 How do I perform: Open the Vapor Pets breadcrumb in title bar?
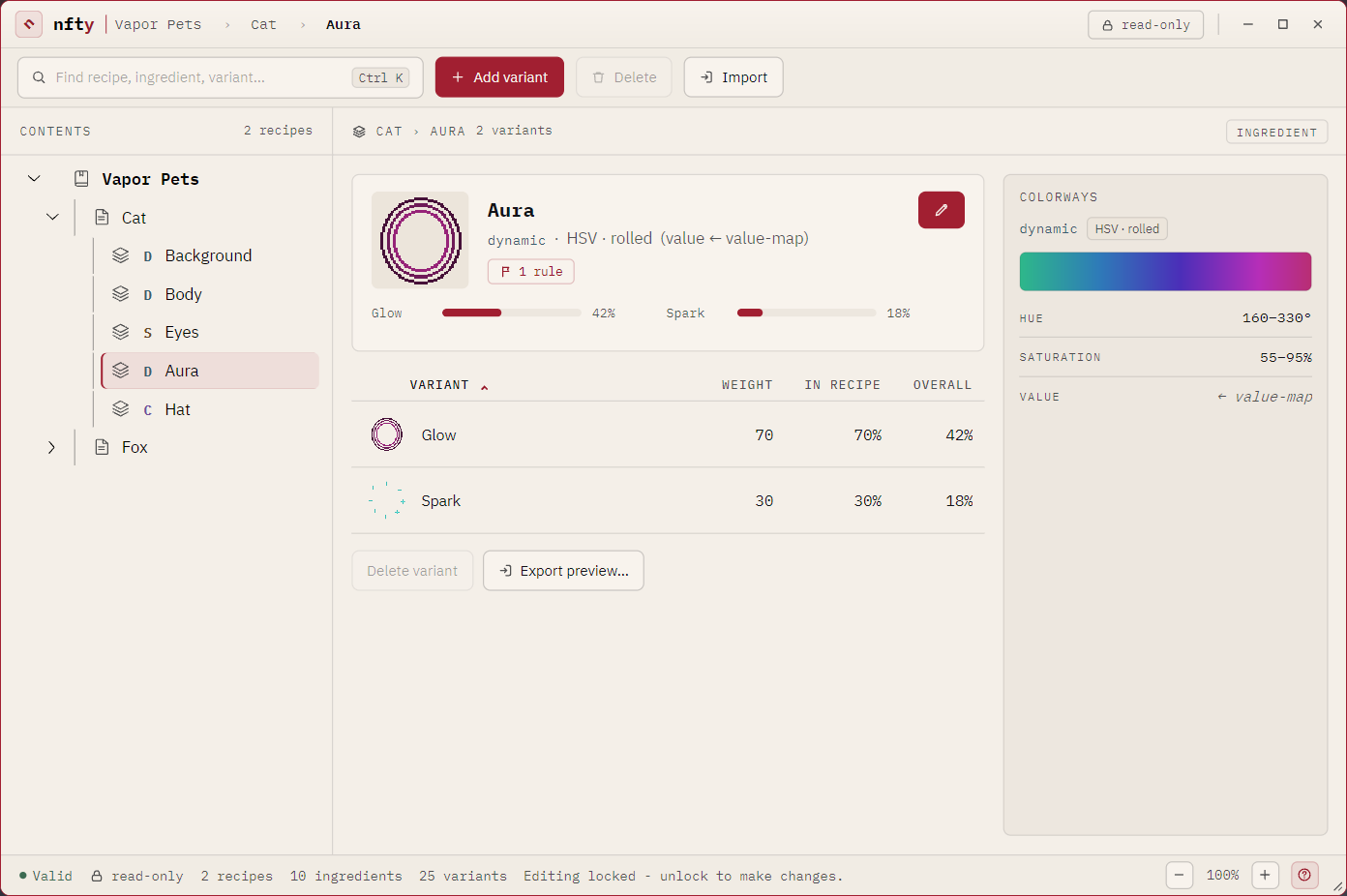(159, 25)
